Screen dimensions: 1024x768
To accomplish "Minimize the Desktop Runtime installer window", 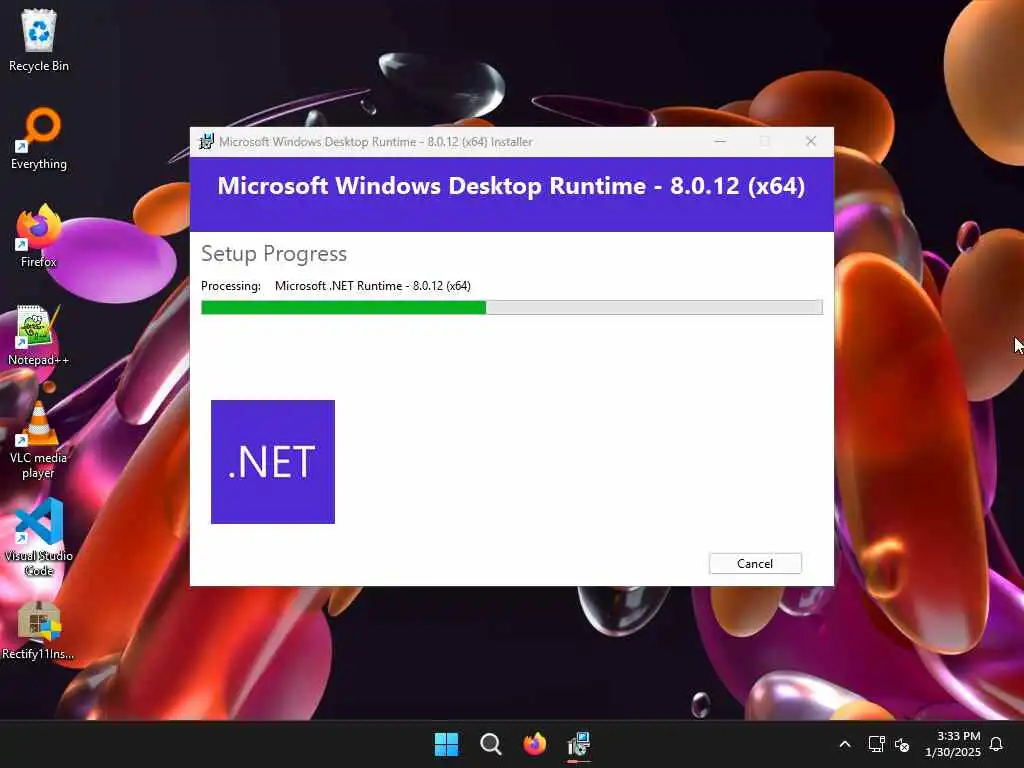I will click(720, 142).
